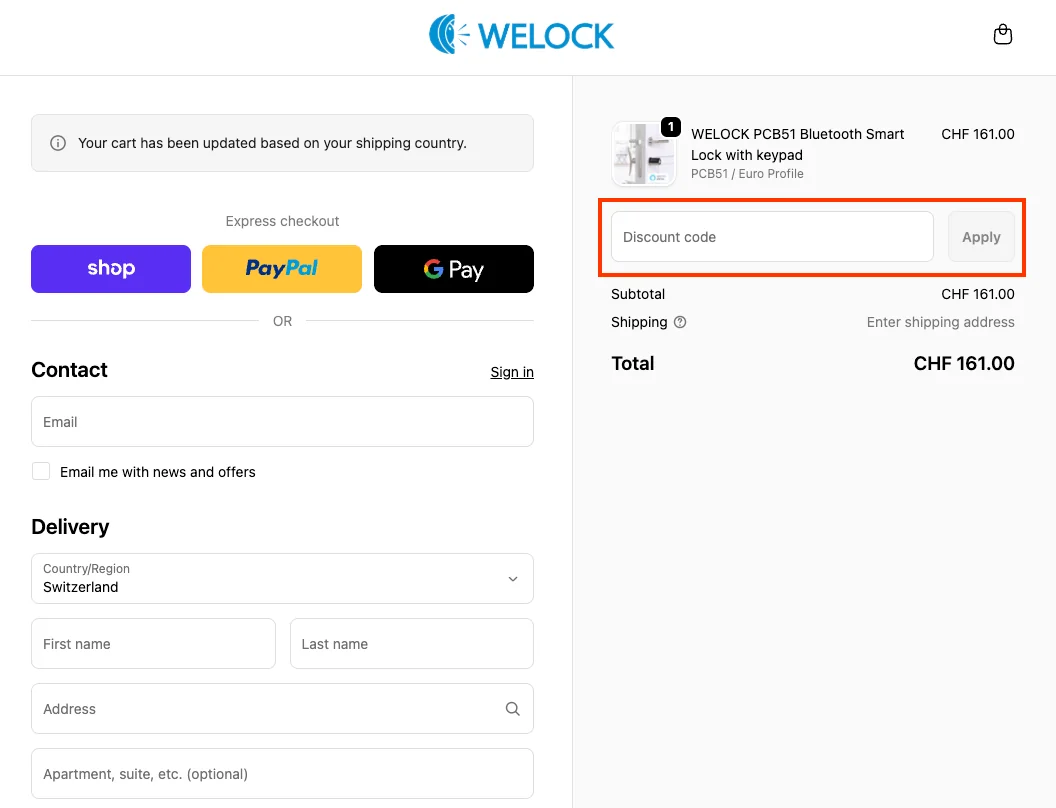Select the shop Pay express checkout option
The height and width of the screenshot is (808, 1056).
click(110, 268)
